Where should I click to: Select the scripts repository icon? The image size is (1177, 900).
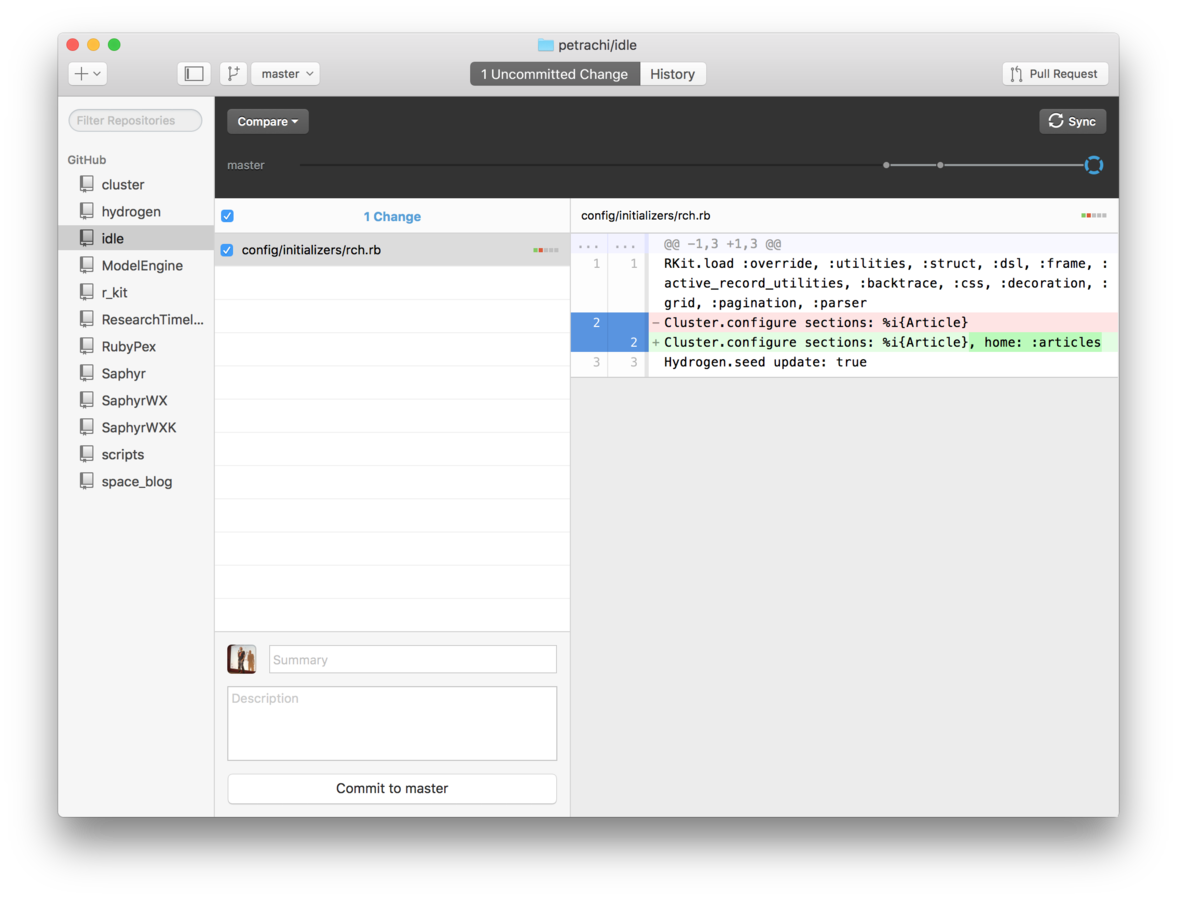click(87, 454)
